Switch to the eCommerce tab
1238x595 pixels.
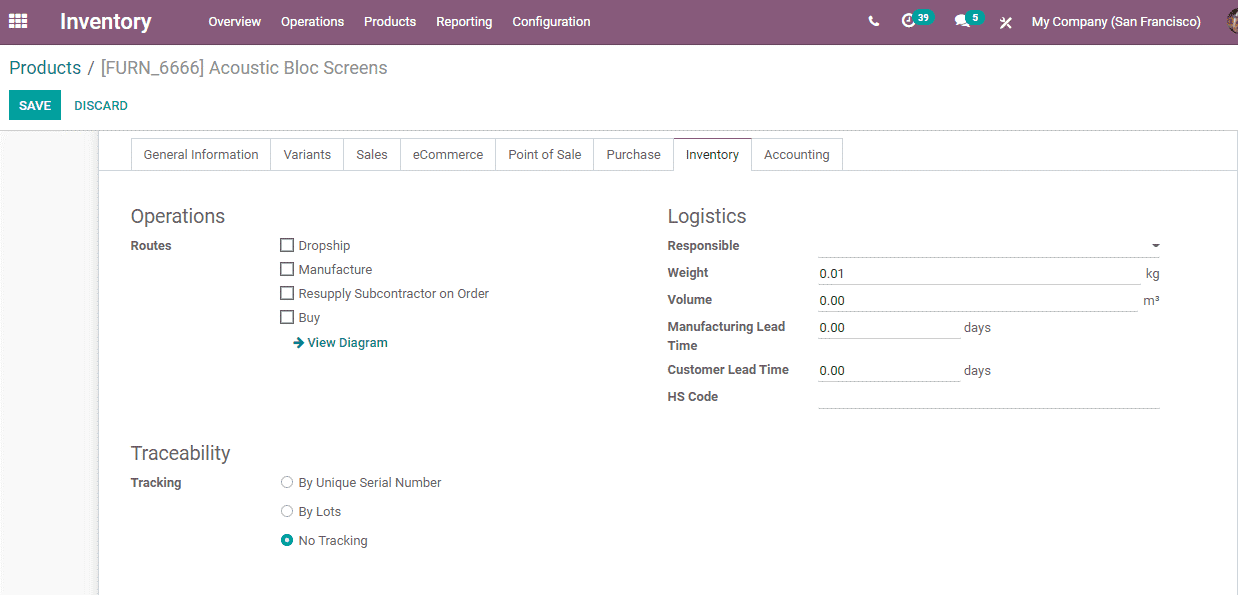pos(448,154)
